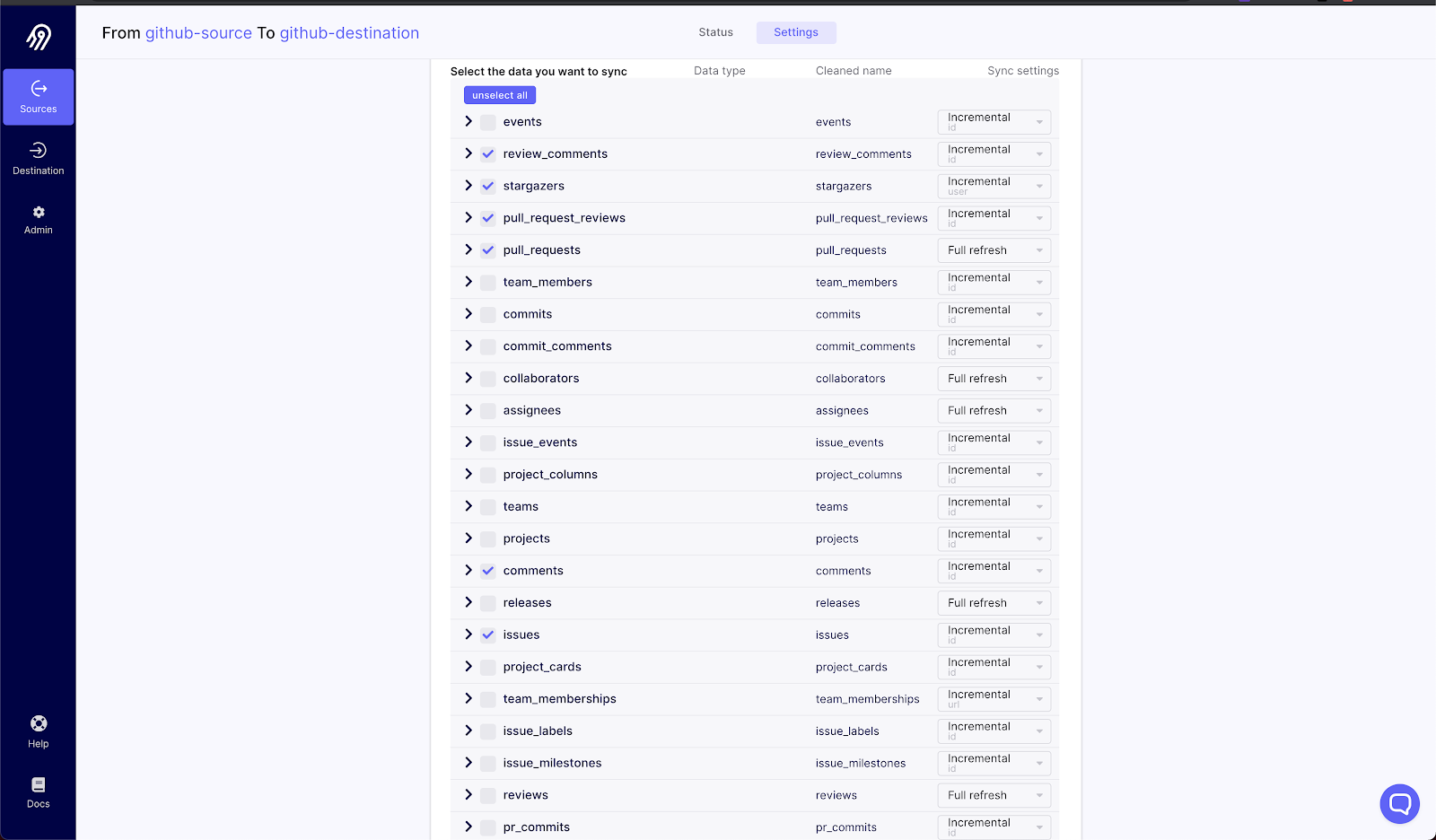The height and width of the screenshot is (840, 1436).
Task: Open the Destination section from sidebar
Action: 38,158
